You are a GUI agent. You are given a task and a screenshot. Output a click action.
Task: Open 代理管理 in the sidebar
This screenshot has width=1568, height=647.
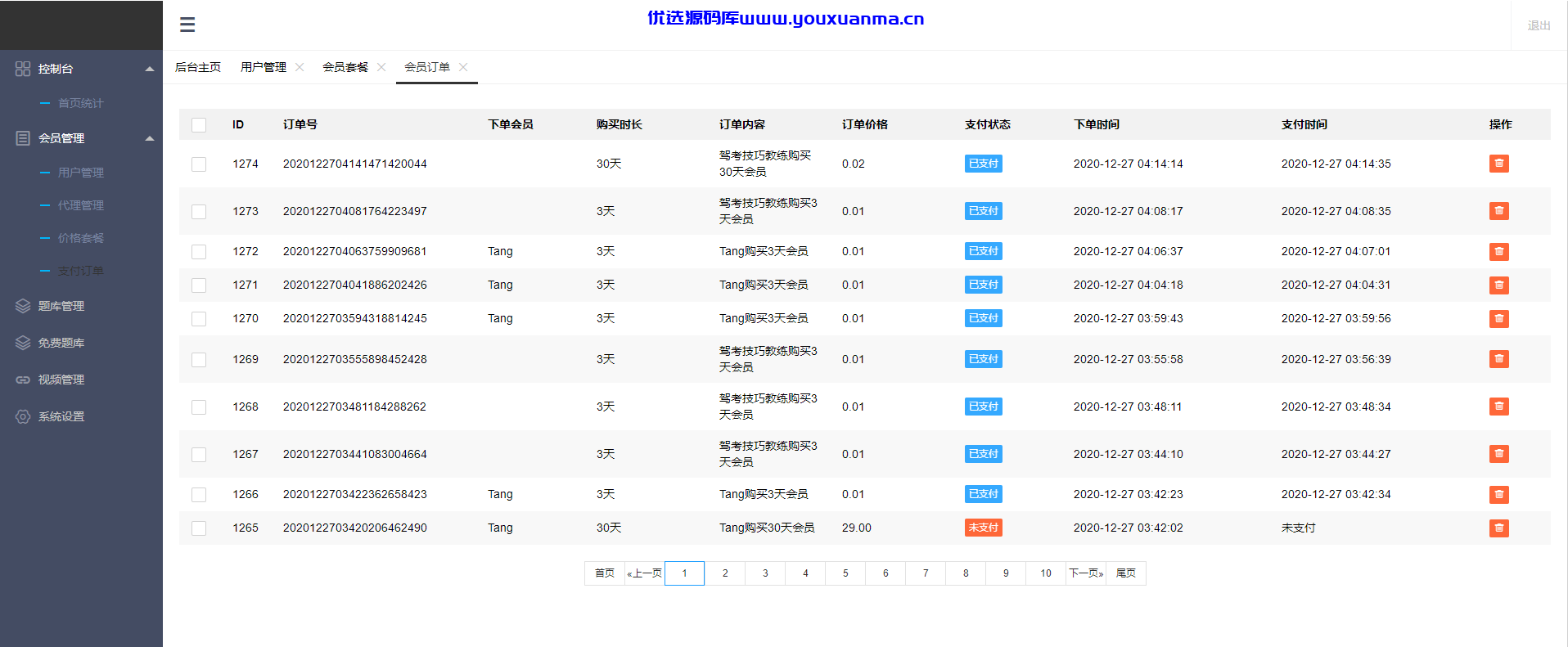pyautogui.click(x=80, y=205)
